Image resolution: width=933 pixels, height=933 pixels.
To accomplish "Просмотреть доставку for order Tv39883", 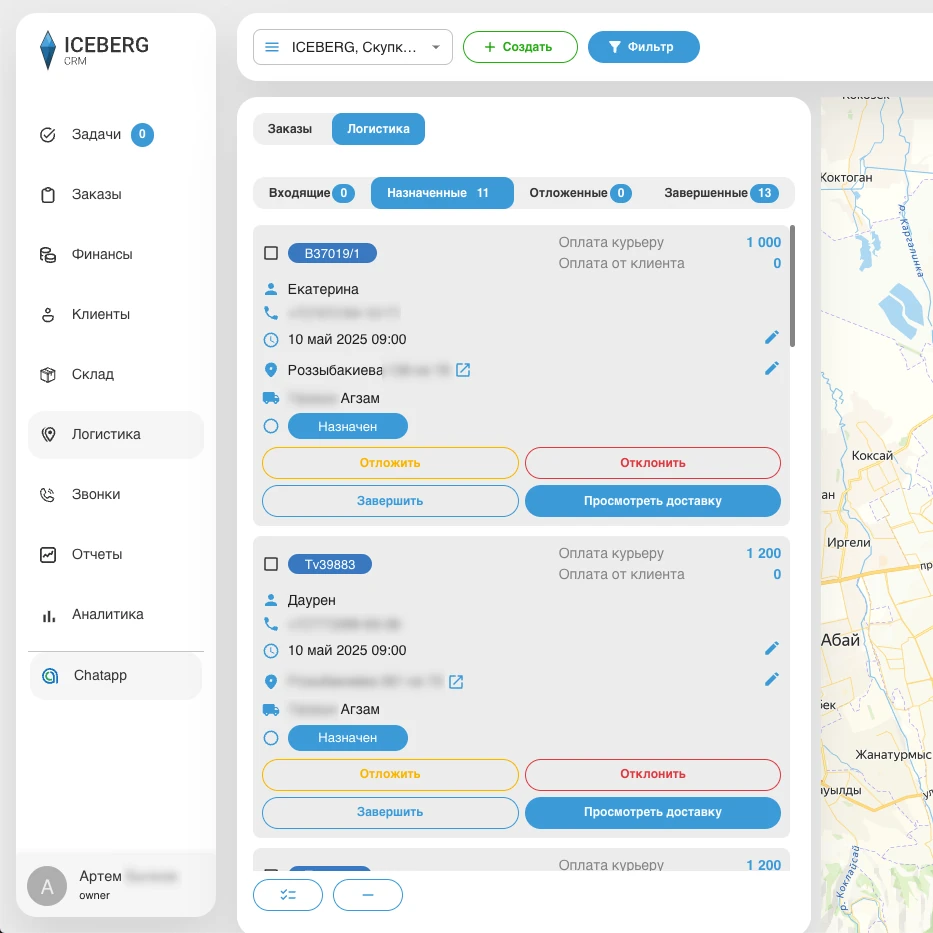I will (653, 813).
